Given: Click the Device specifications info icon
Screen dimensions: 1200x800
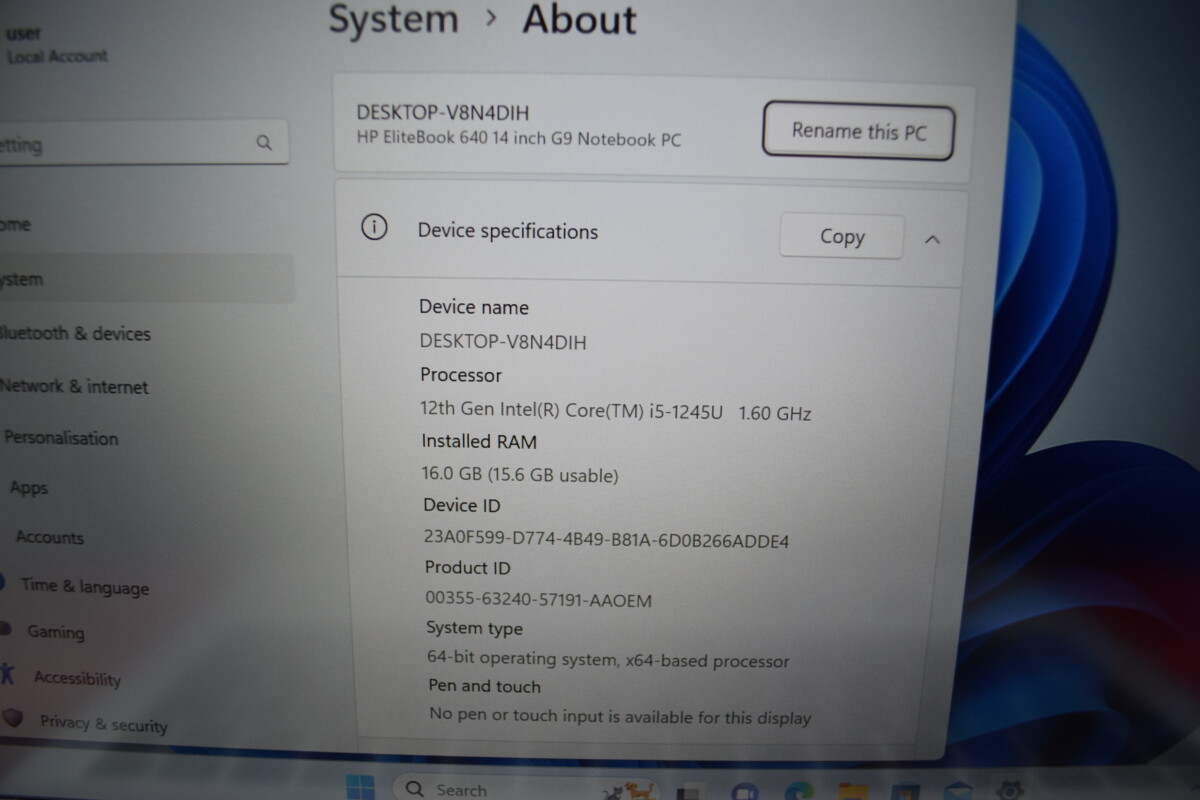Looking at the screenshot, I should pos(374,228).
